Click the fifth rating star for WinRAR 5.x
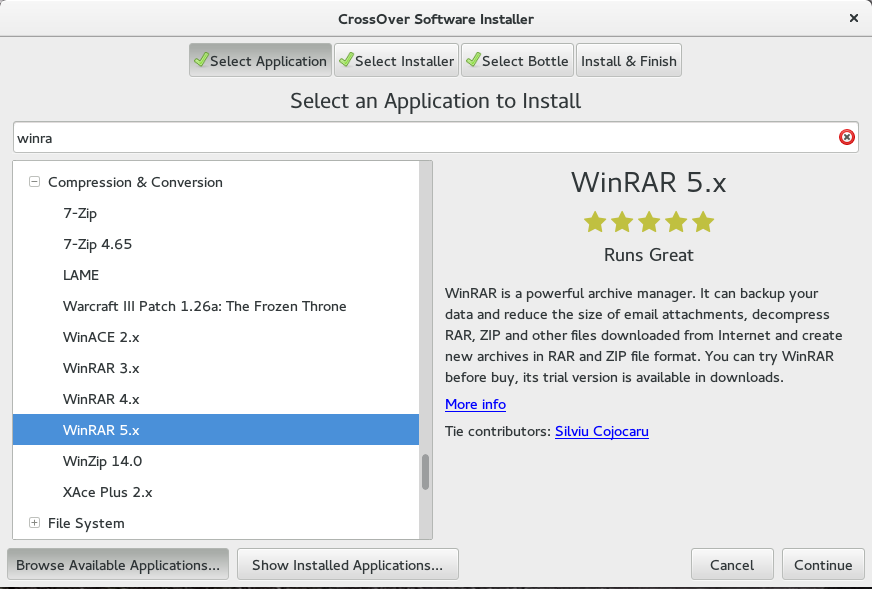This screenshot has height=589, width=872. click(x=703, y=222)
